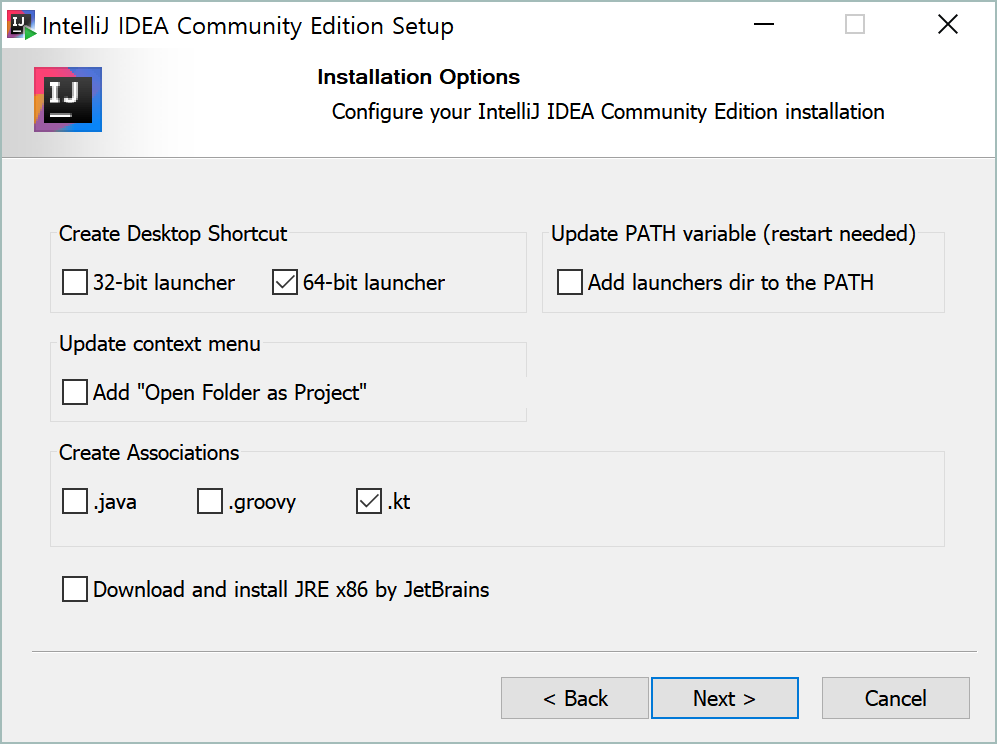Click the window title "IntelliJ IDEA Community Edition Setup"
The width and height of the screenshot is (997, 744).
(248, 26)
